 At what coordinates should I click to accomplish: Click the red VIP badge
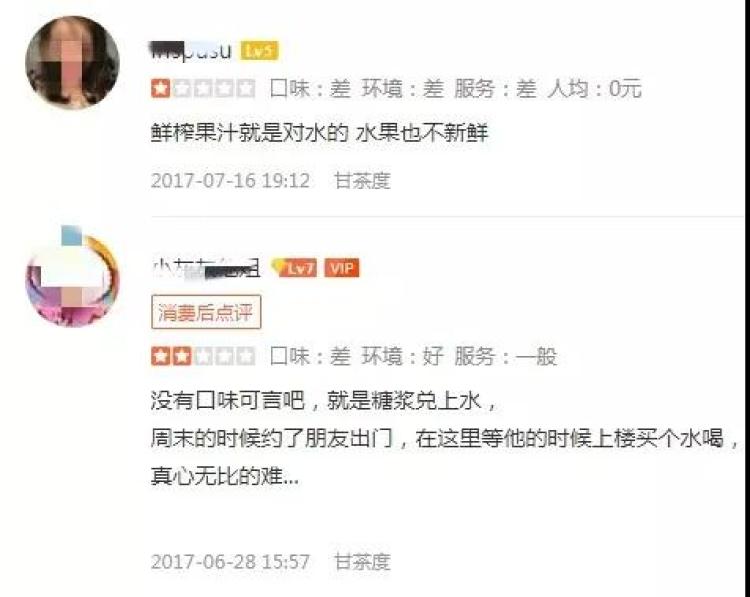pos(342,268)
